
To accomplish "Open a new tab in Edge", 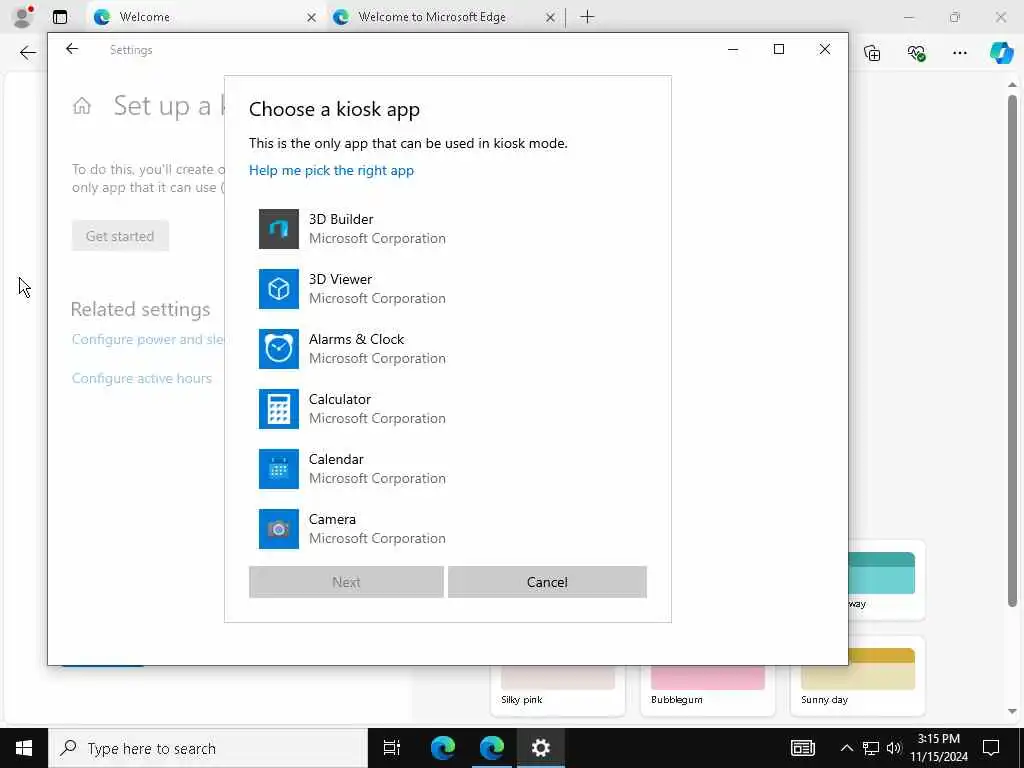I will (x=587, y=17).
